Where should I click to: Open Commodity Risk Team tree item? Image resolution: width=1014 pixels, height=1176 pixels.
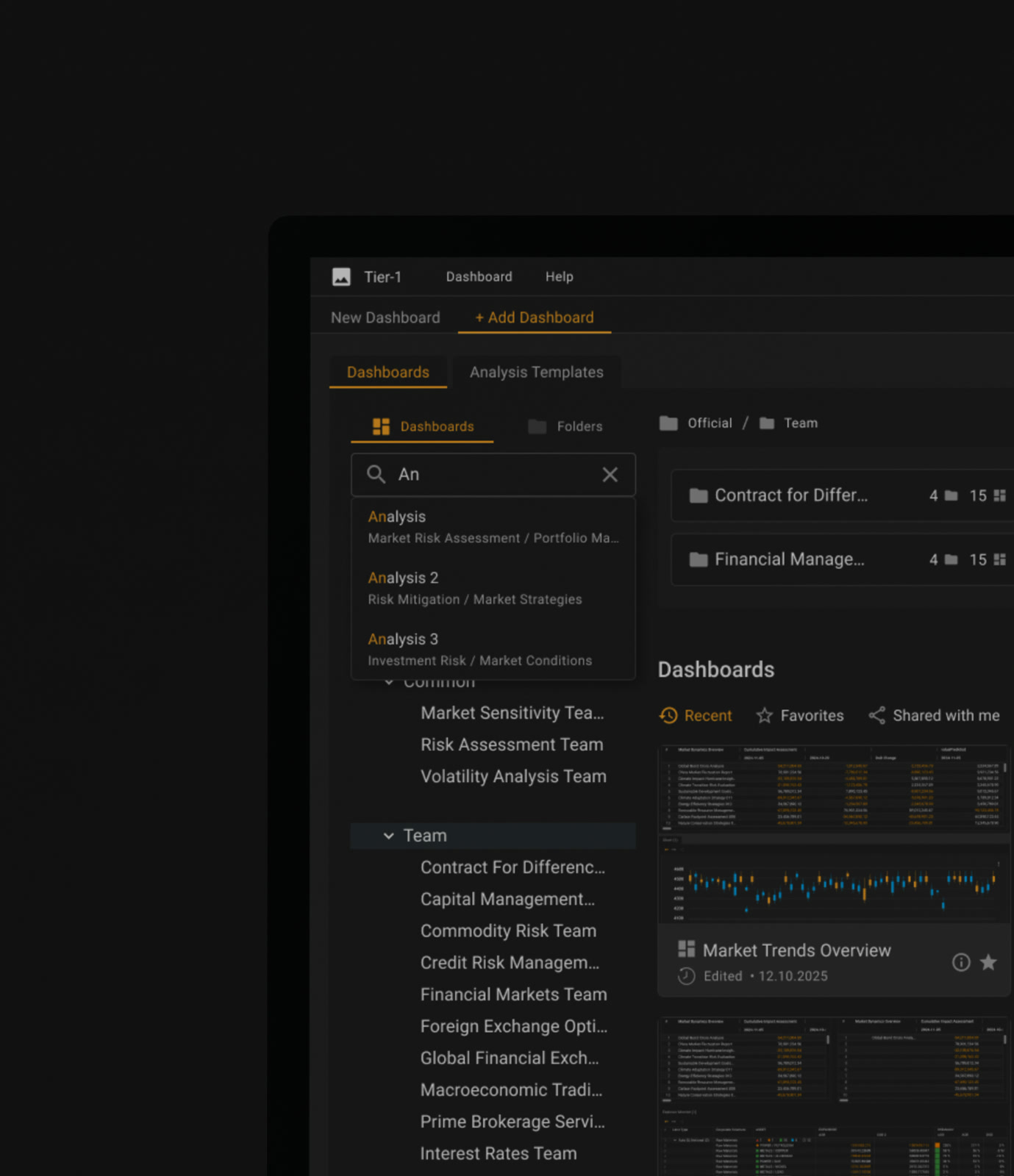click(508, 931)
